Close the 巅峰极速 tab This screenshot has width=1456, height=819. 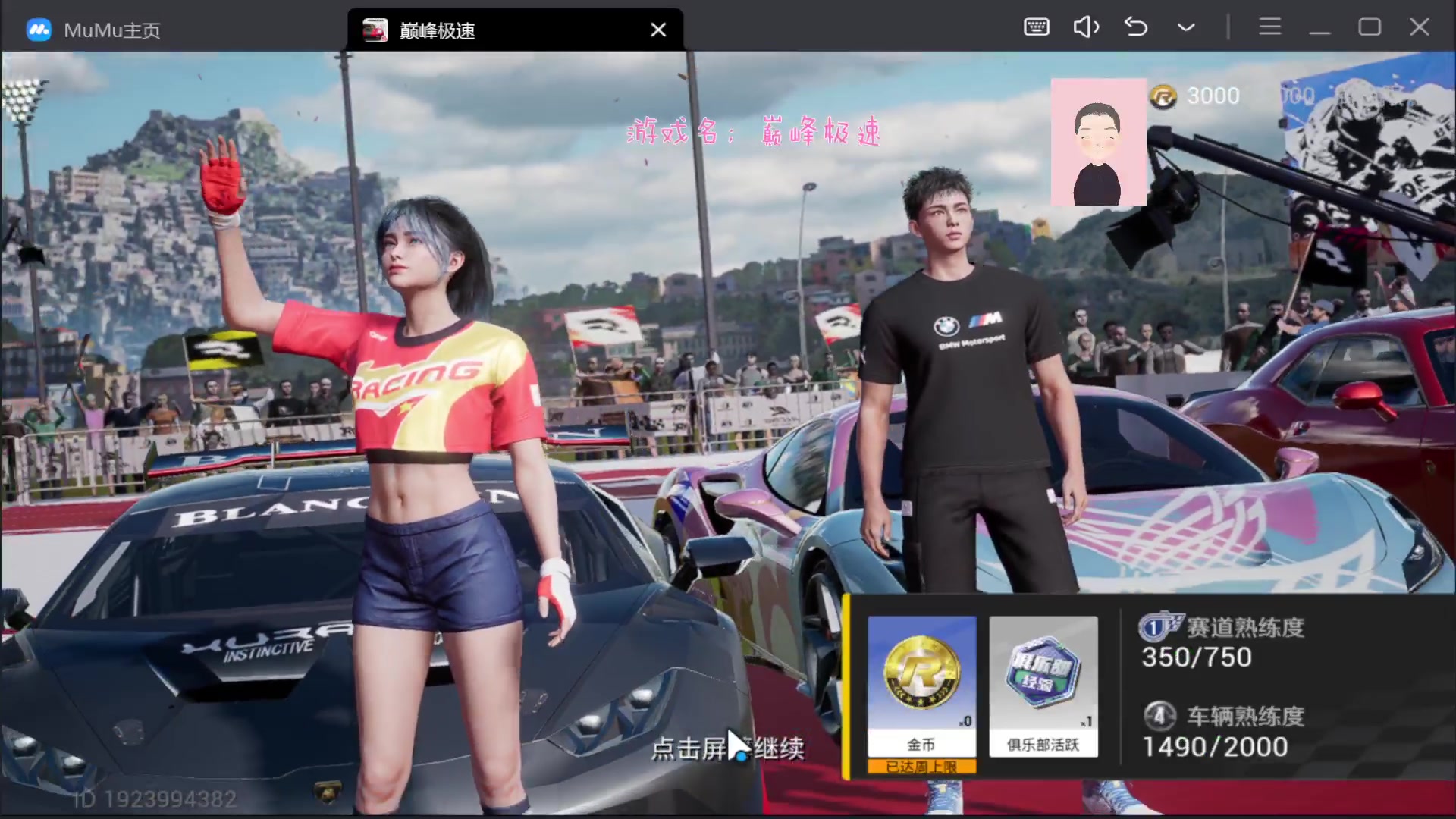[658, 30]
